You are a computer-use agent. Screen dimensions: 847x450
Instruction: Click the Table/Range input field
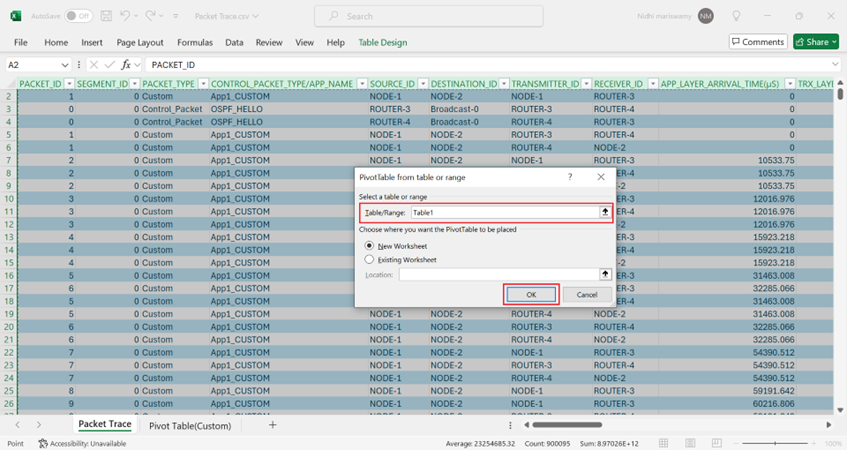[x=503, y=212]
